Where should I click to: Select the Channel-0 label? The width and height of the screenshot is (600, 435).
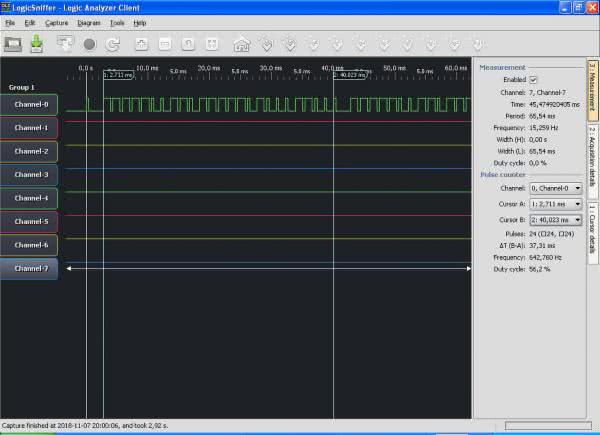(30, 104)
